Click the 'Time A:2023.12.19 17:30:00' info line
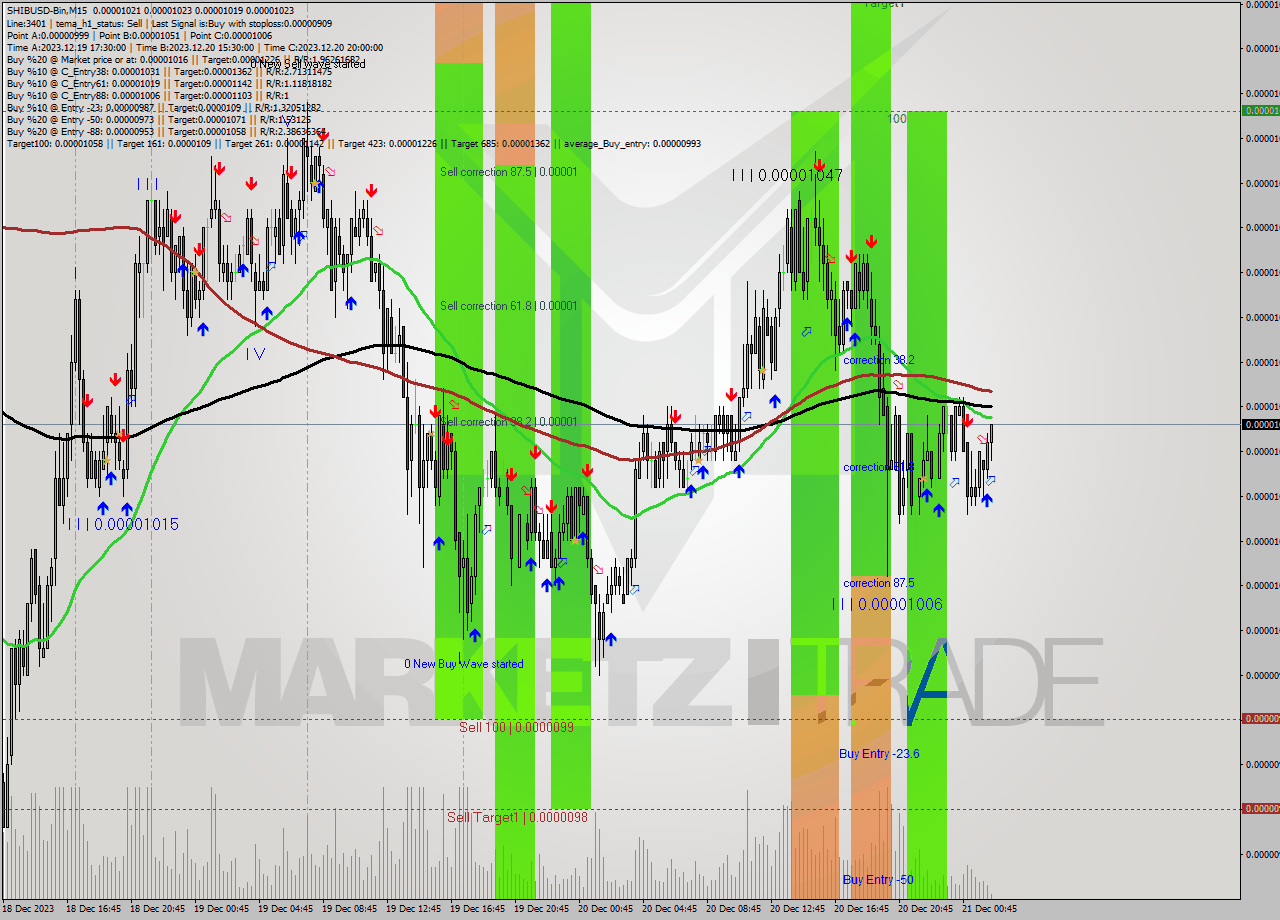This screenshot has width=1280, height=920. [x=194, y=47]
